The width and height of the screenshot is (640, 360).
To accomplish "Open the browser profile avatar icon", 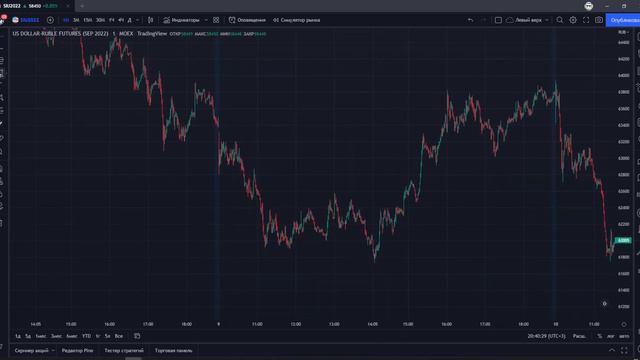I will [x=589, y=6].
